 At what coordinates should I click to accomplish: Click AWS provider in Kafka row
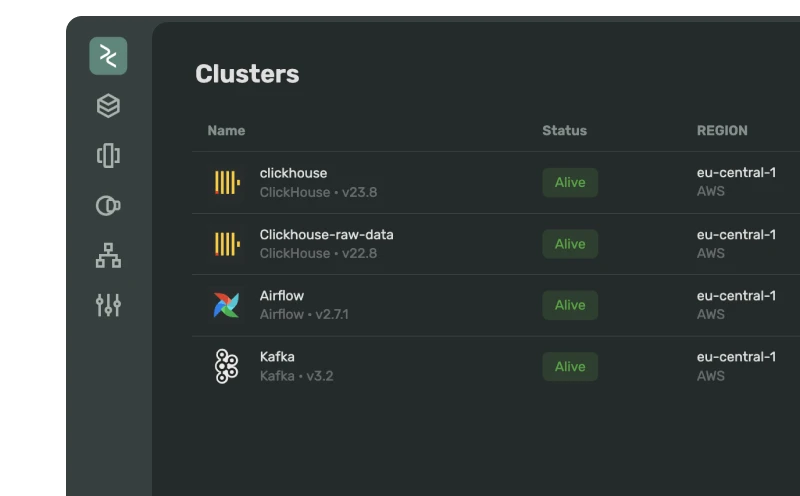coord(711,376)
